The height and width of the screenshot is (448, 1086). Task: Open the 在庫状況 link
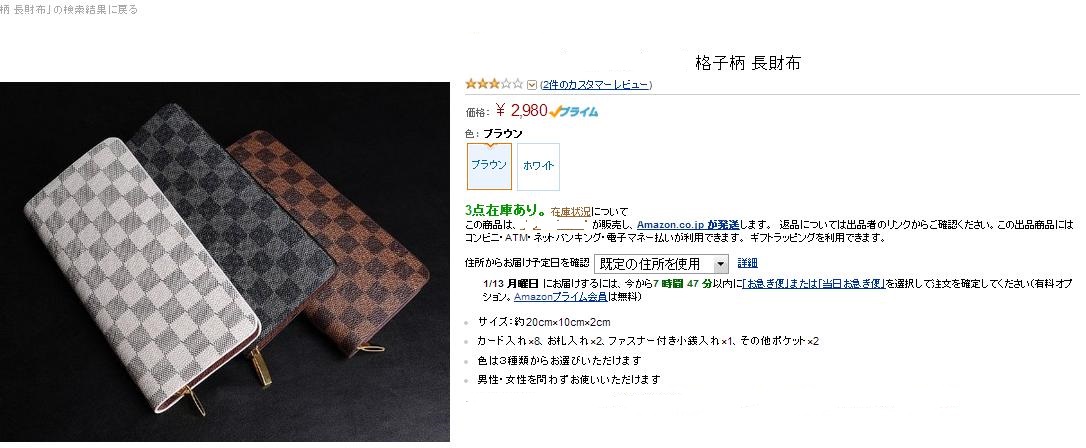(x=571, y=211)
